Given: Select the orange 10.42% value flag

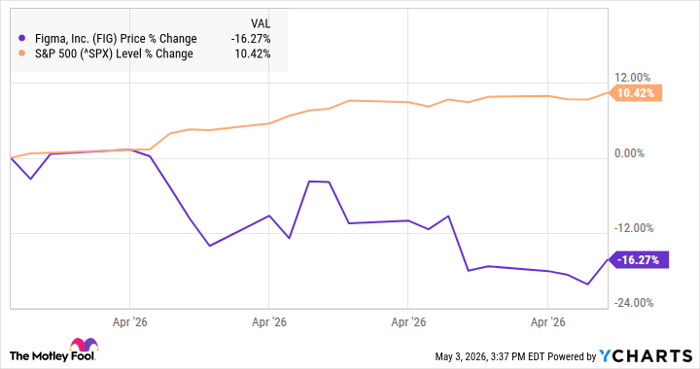Looking at the screenshot, I should 635,93.
